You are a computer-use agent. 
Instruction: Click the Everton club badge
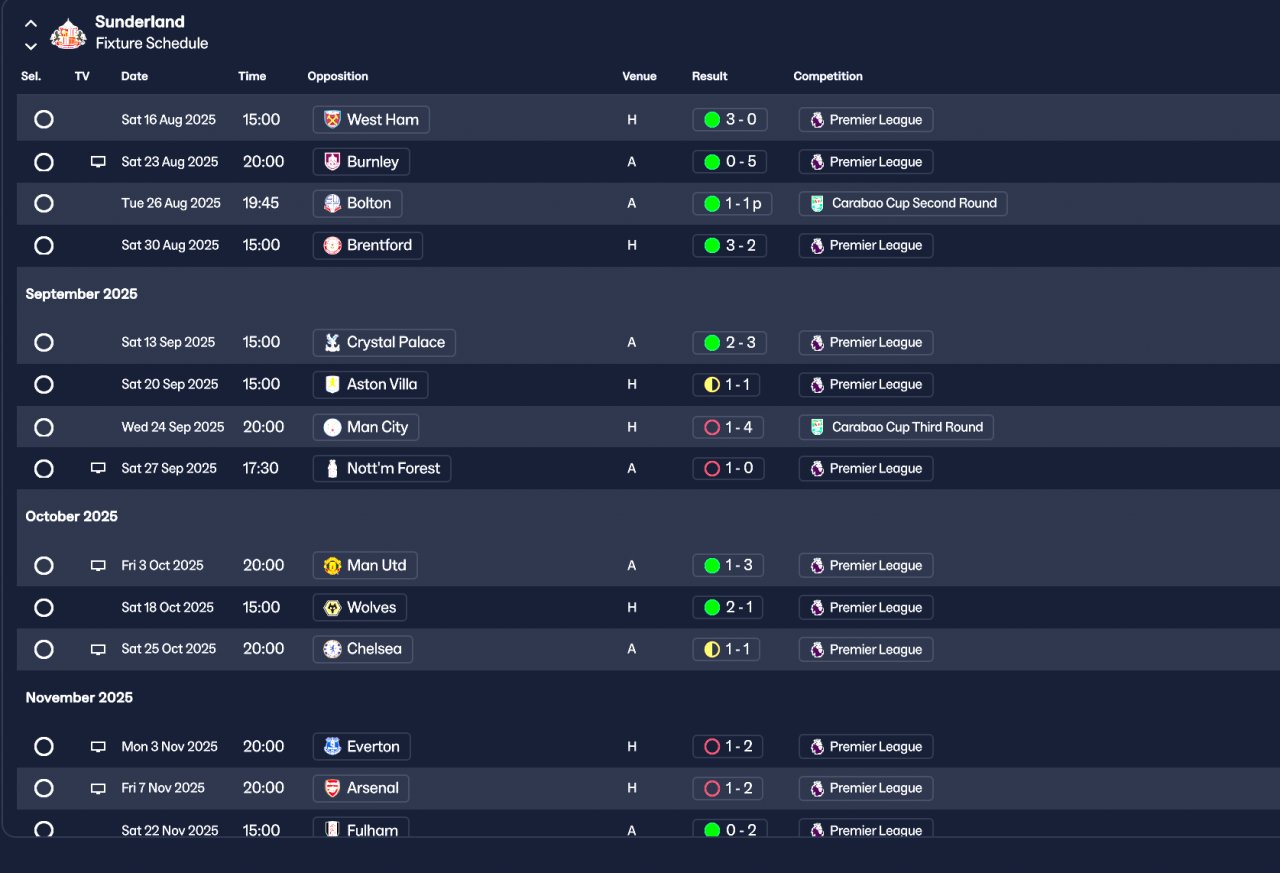click(333, 746)
